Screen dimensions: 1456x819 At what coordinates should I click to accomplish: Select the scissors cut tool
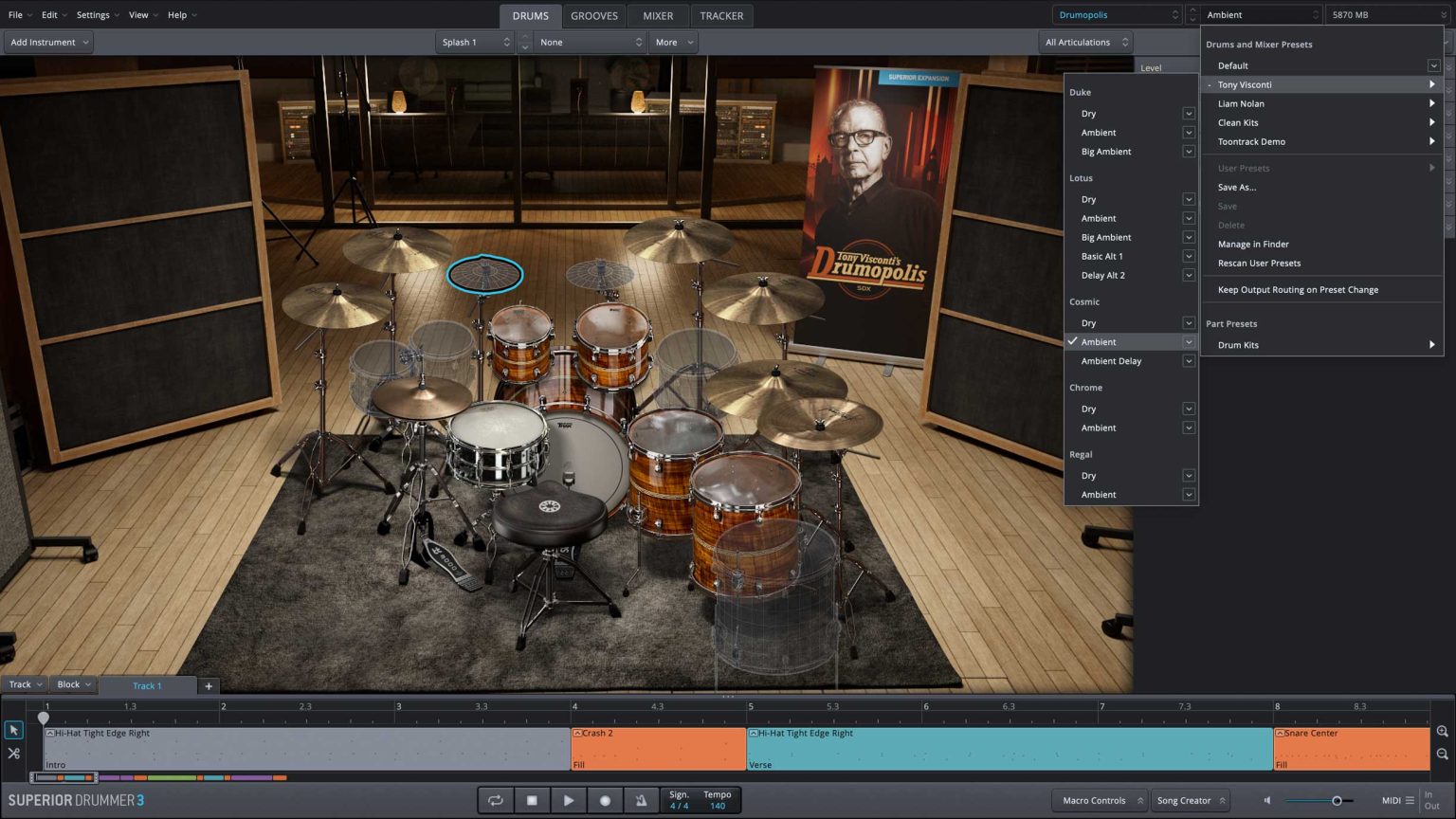[13, 754]
